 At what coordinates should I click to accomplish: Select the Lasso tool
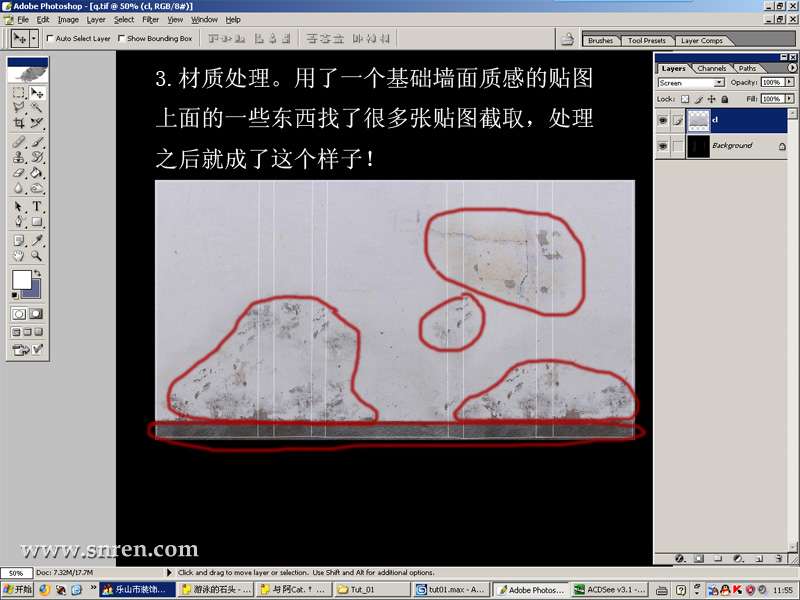(19, 108)
